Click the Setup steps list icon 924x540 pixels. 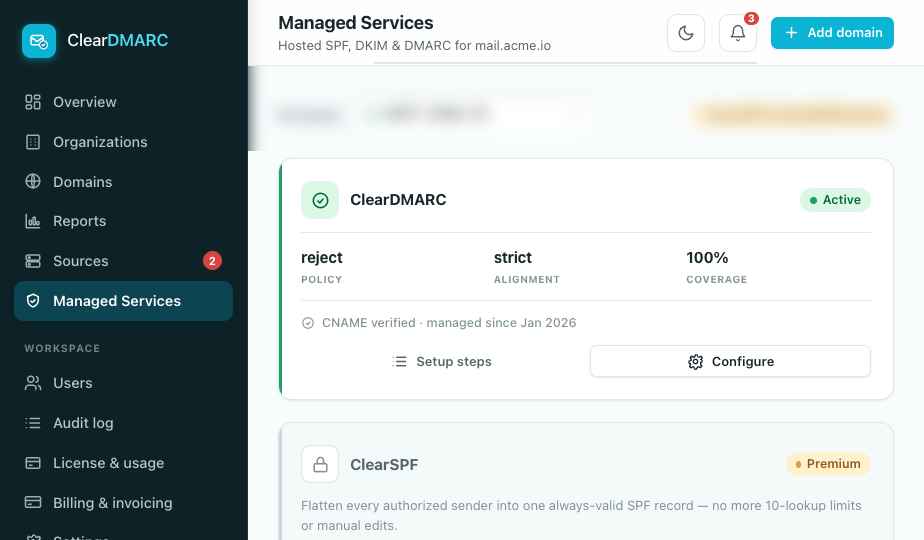(400, 361)
